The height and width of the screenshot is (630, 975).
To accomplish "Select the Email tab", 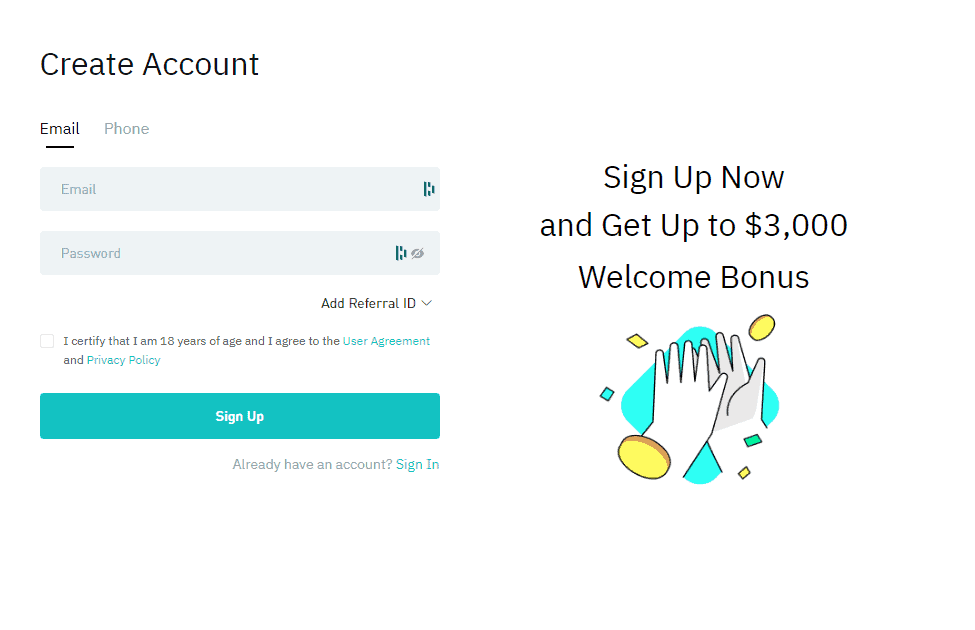I will point(59,128).
